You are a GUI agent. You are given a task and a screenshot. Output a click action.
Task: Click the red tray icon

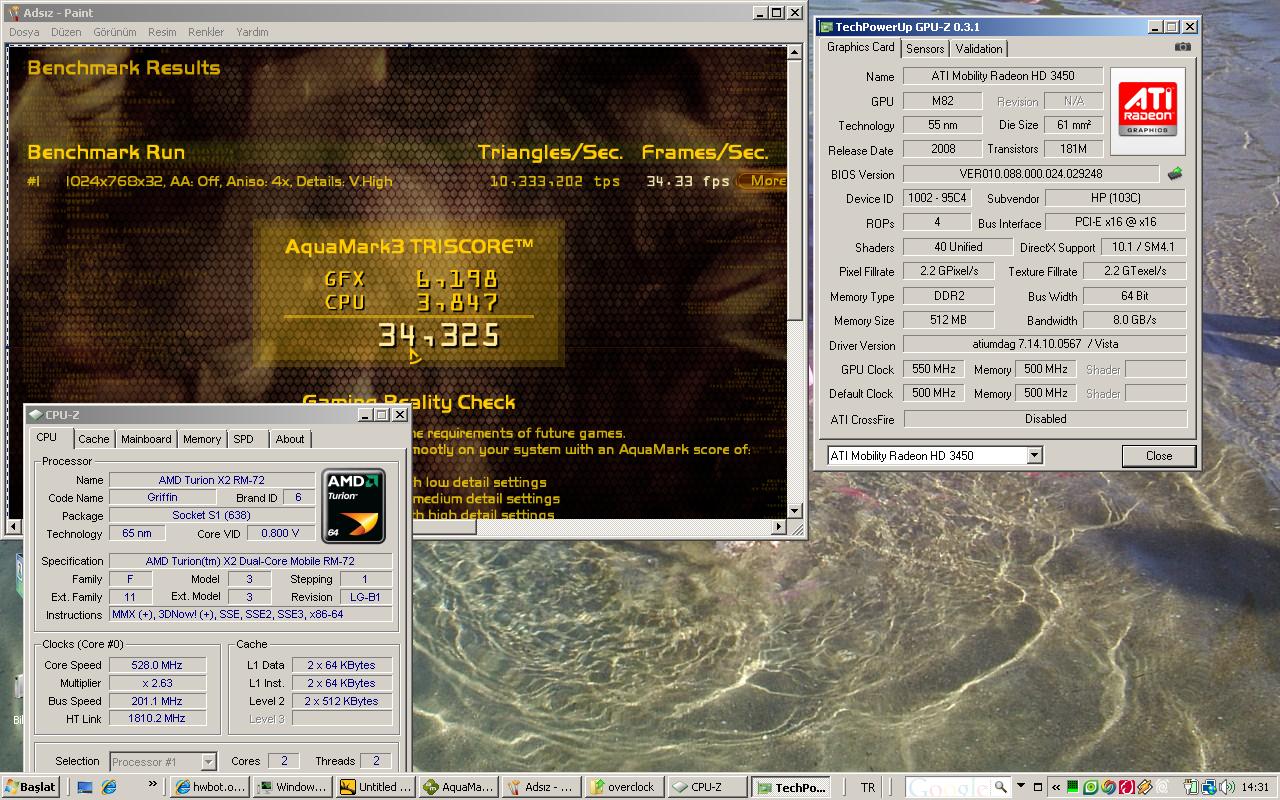pyautogui.click(x=1126, y=787)
